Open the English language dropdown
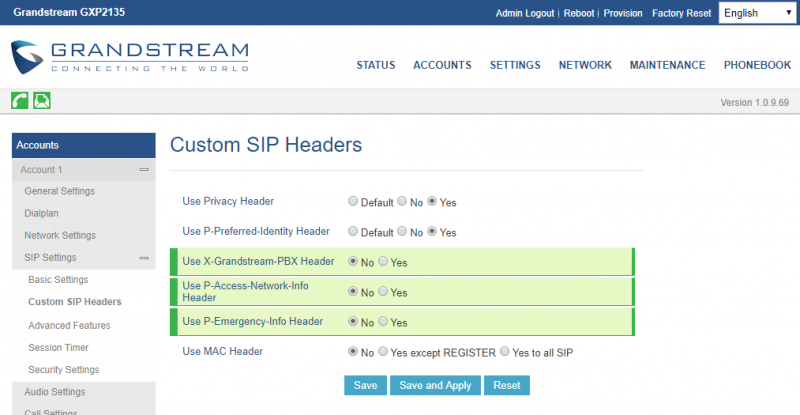Viewport: 800px width, 415px height. click(757, 13)
